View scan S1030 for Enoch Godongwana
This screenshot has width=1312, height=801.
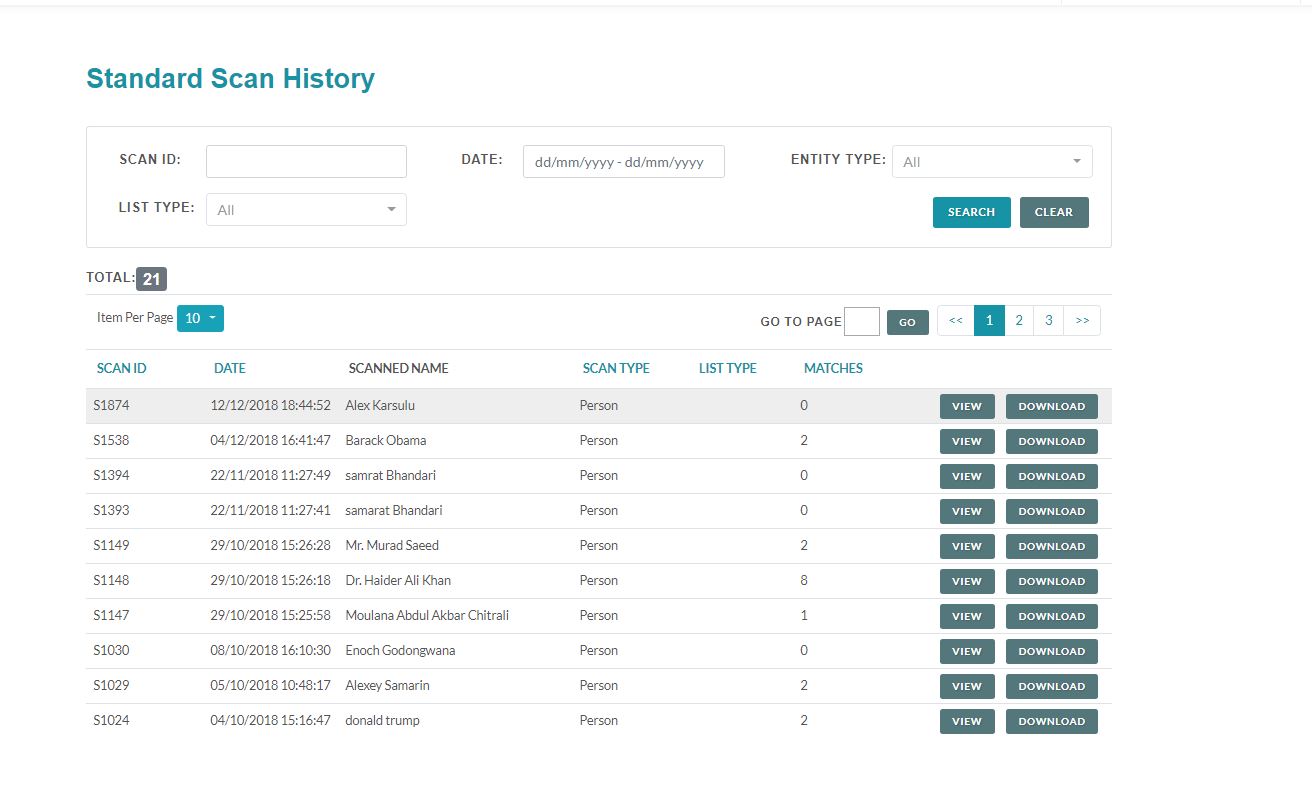[x=967, y=651]
